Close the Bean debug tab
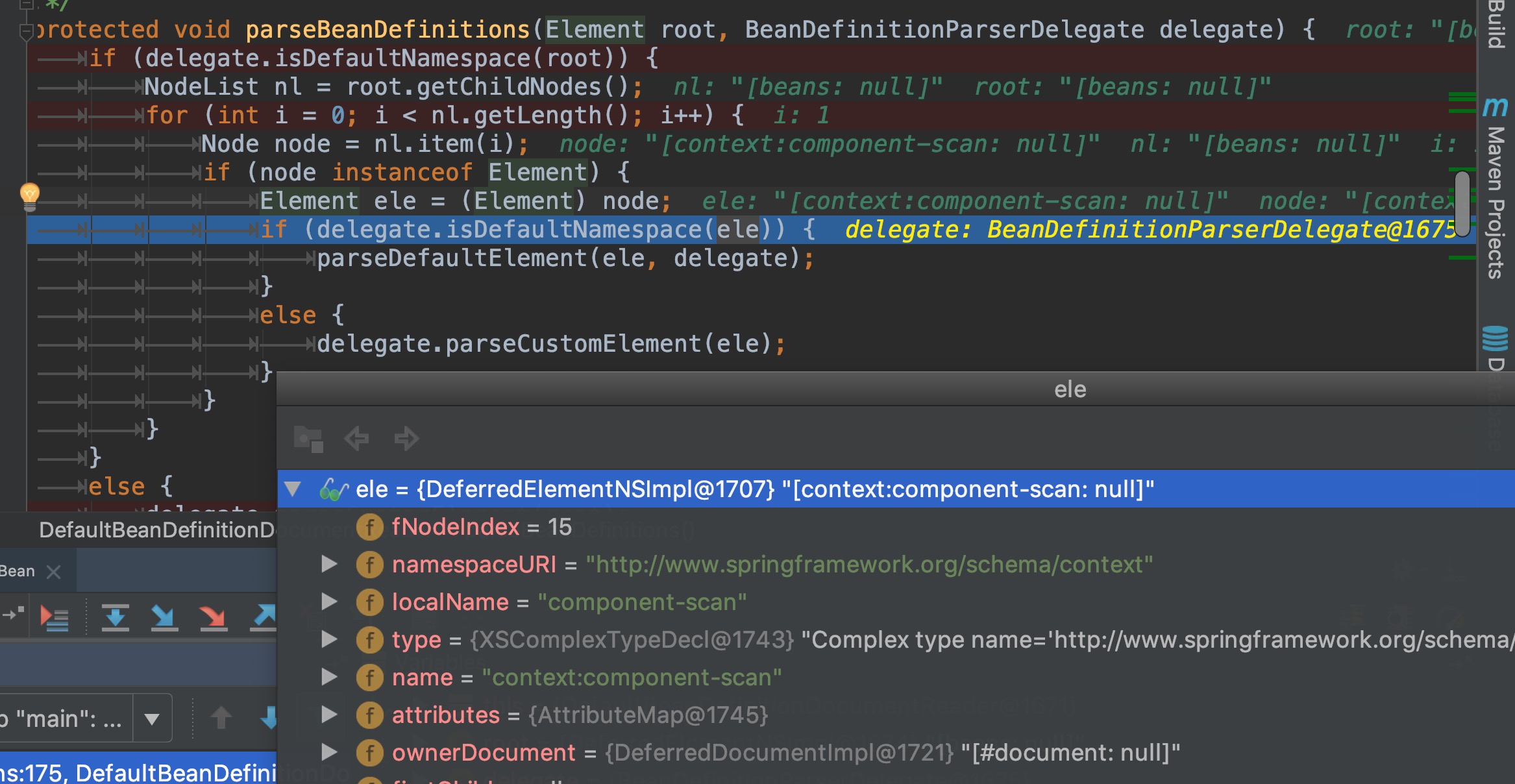This screenshot has height=784, width=1515. pos(54,572)
